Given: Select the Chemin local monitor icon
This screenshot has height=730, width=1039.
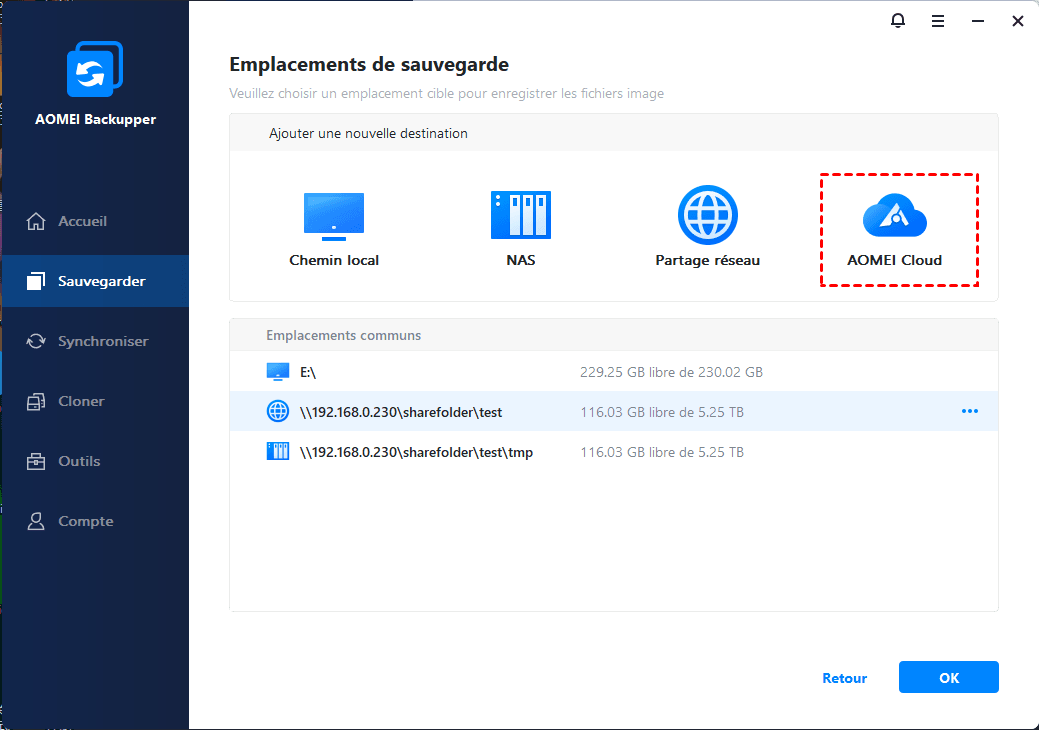Looking at the screenshot, I should (334, 217).
